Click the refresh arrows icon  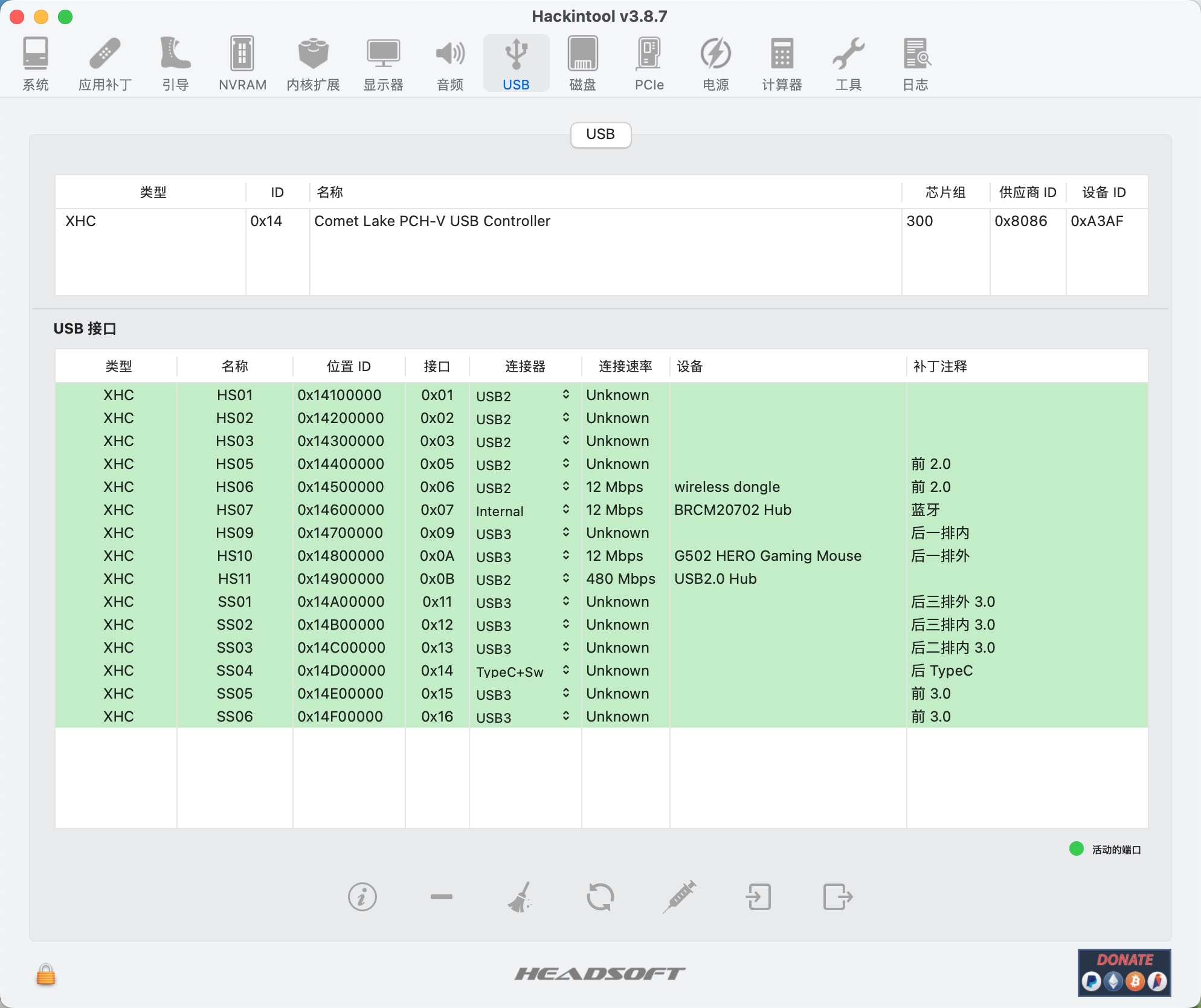click(600, 897)
